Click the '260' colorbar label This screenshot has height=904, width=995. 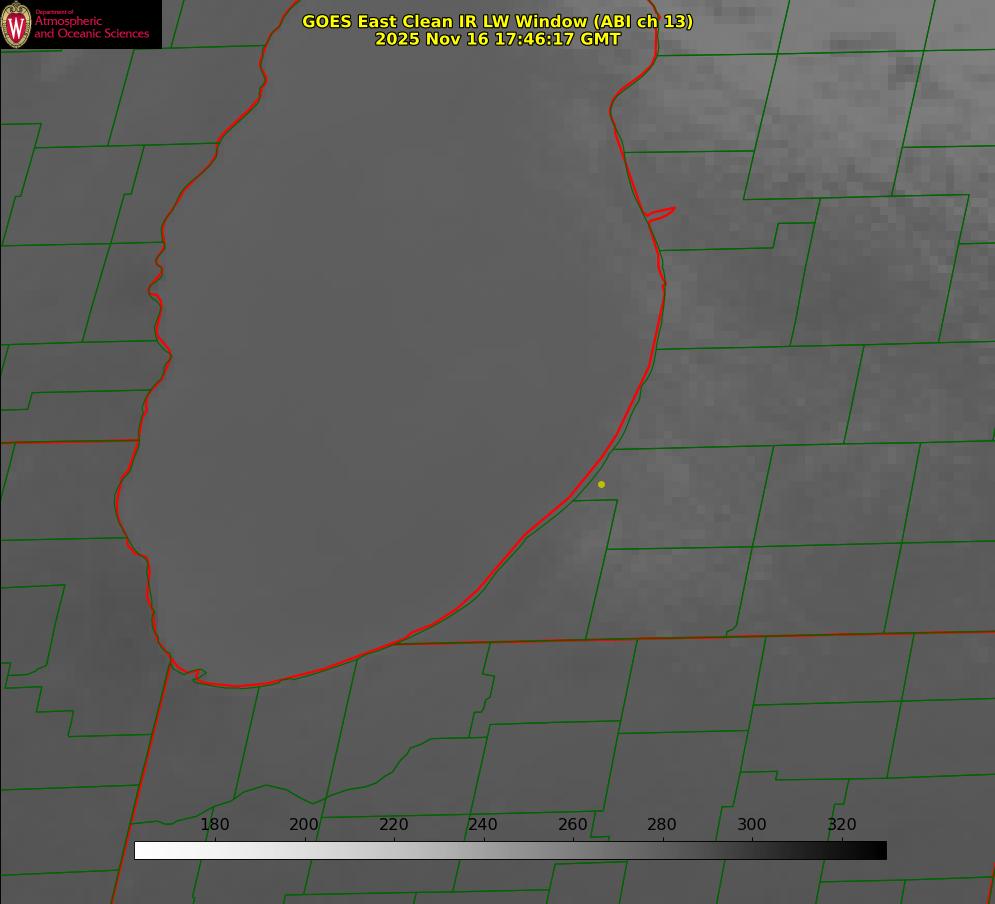(572, 824)
